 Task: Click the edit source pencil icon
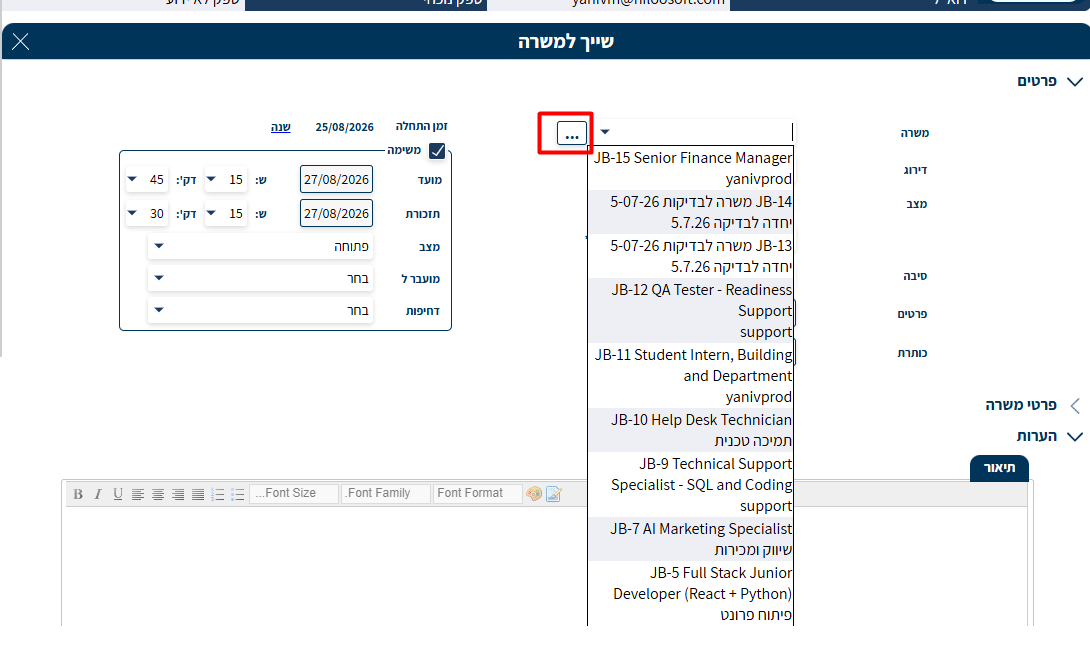[x=554, y=494]
